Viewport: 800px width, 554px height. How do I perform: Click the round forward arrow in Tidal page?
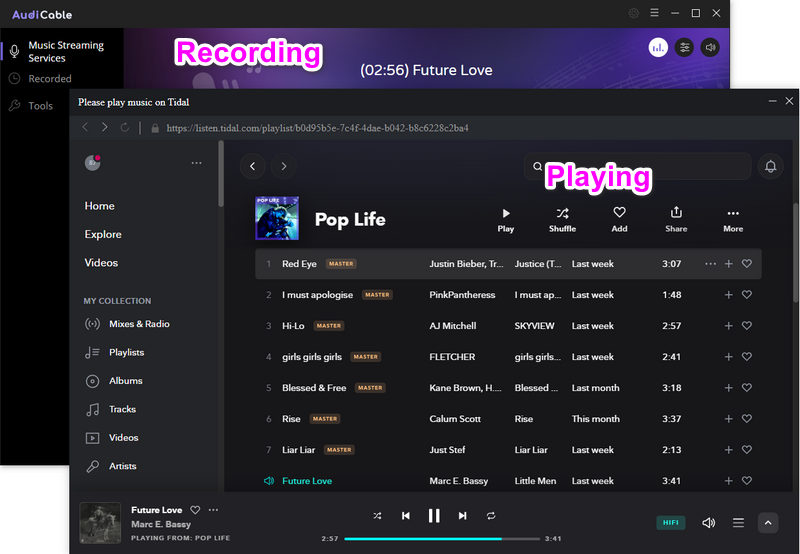click(x=284, y=166)
